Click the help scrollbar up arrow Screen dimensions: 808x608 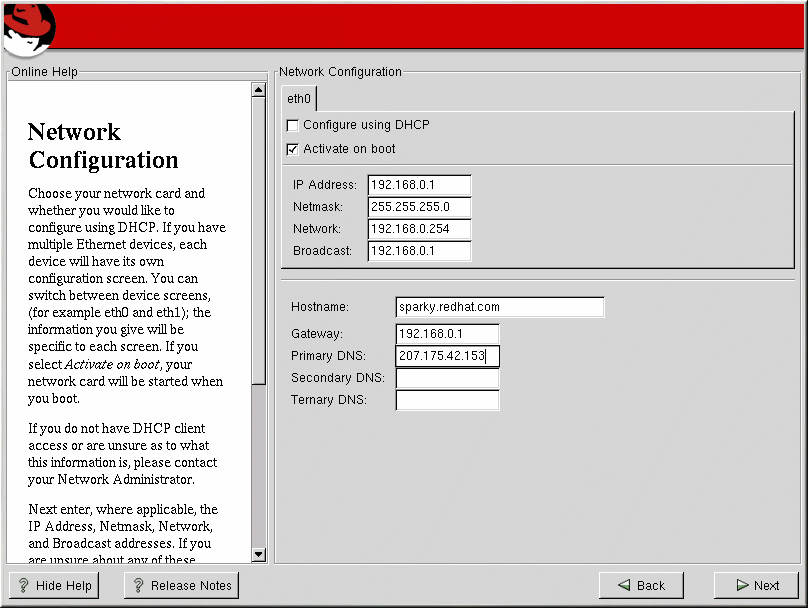pyautogui.click(x=259, y=90)
